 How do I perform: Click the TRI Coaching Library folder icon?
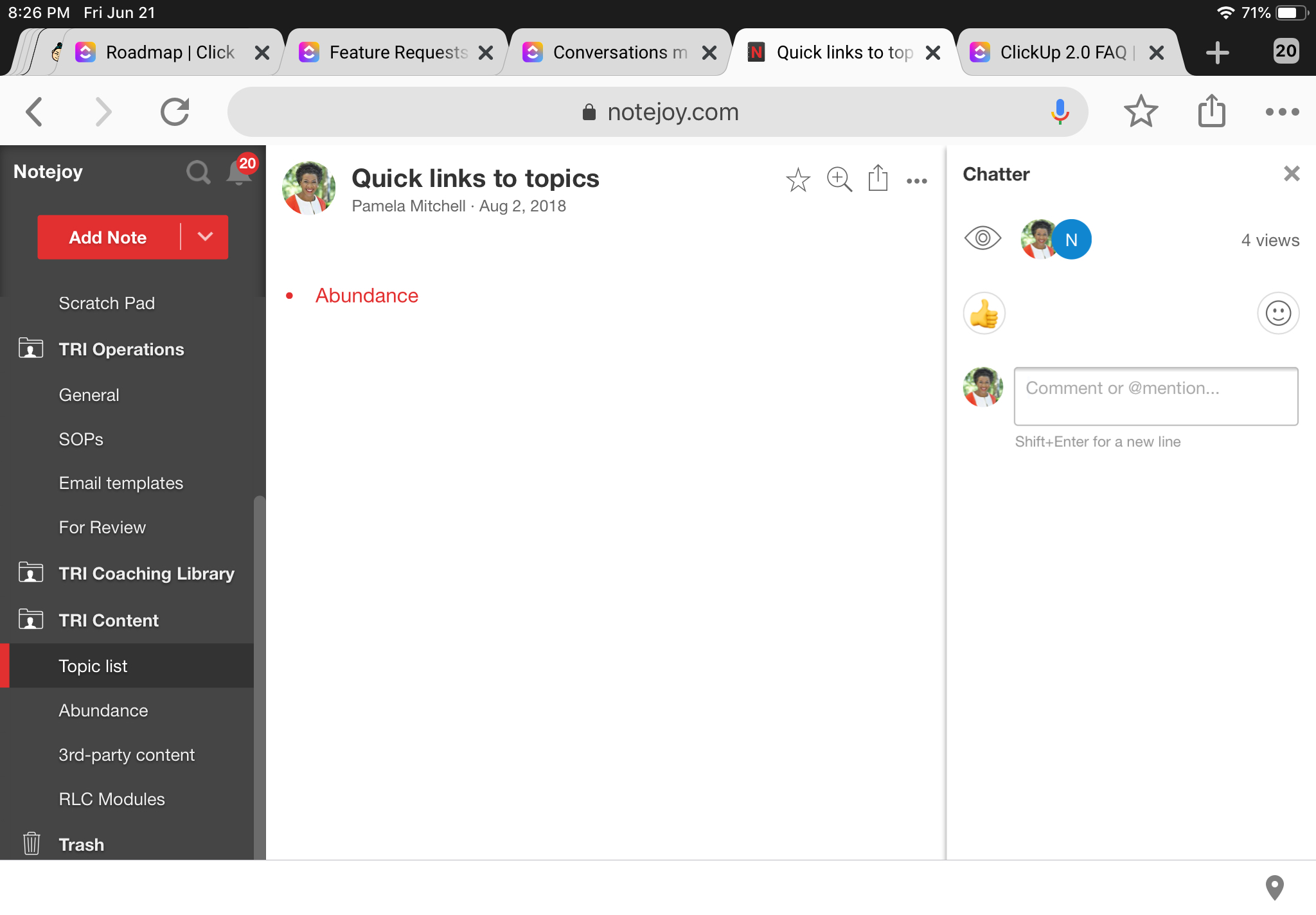(31, 573)
